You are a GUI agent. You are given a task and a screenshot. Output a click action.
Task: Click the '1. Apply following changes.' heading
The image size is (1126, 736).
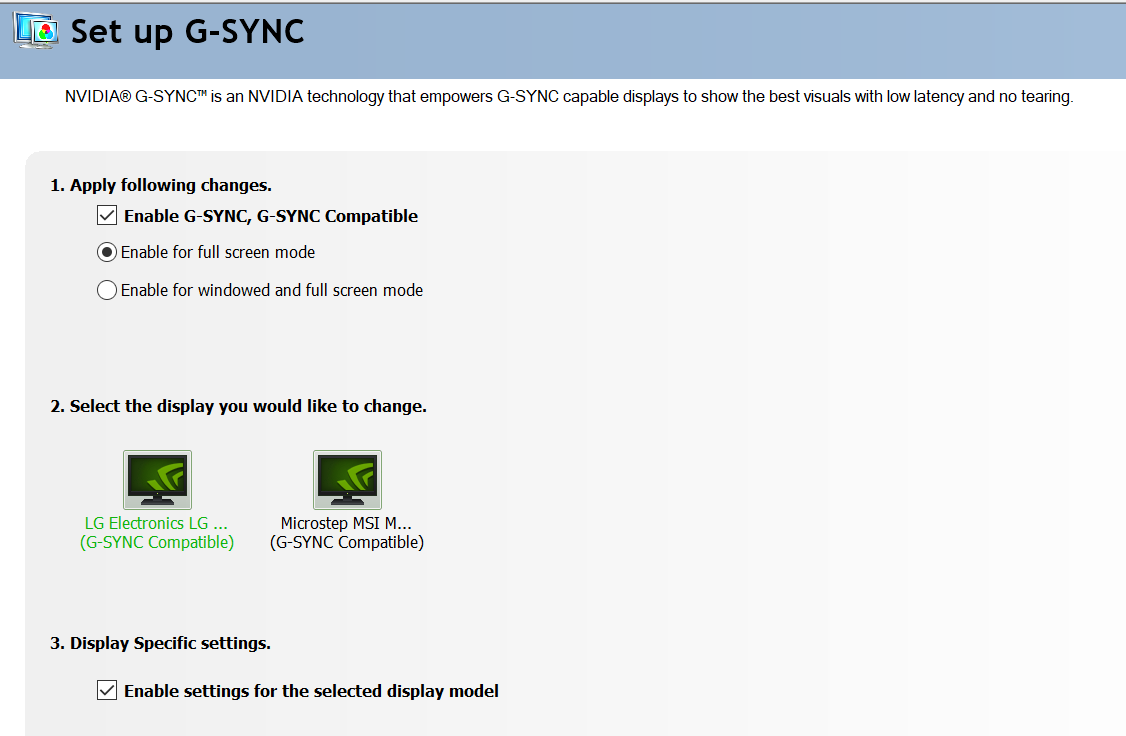point(161,185)
